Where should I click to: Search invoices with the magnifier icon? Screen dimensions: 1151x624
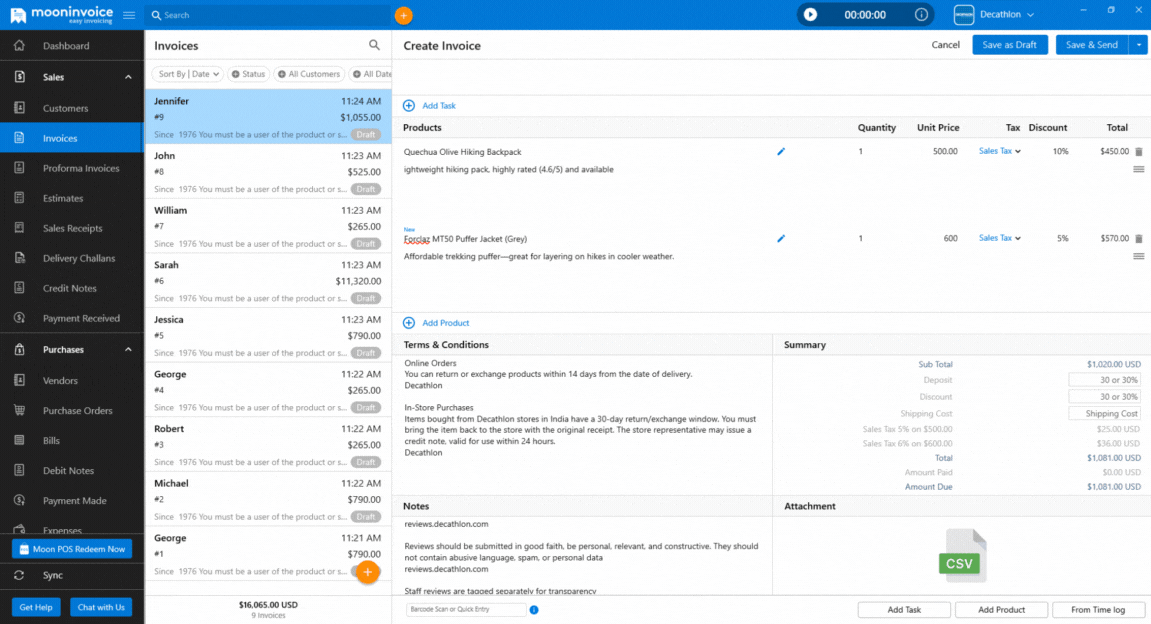374,46
